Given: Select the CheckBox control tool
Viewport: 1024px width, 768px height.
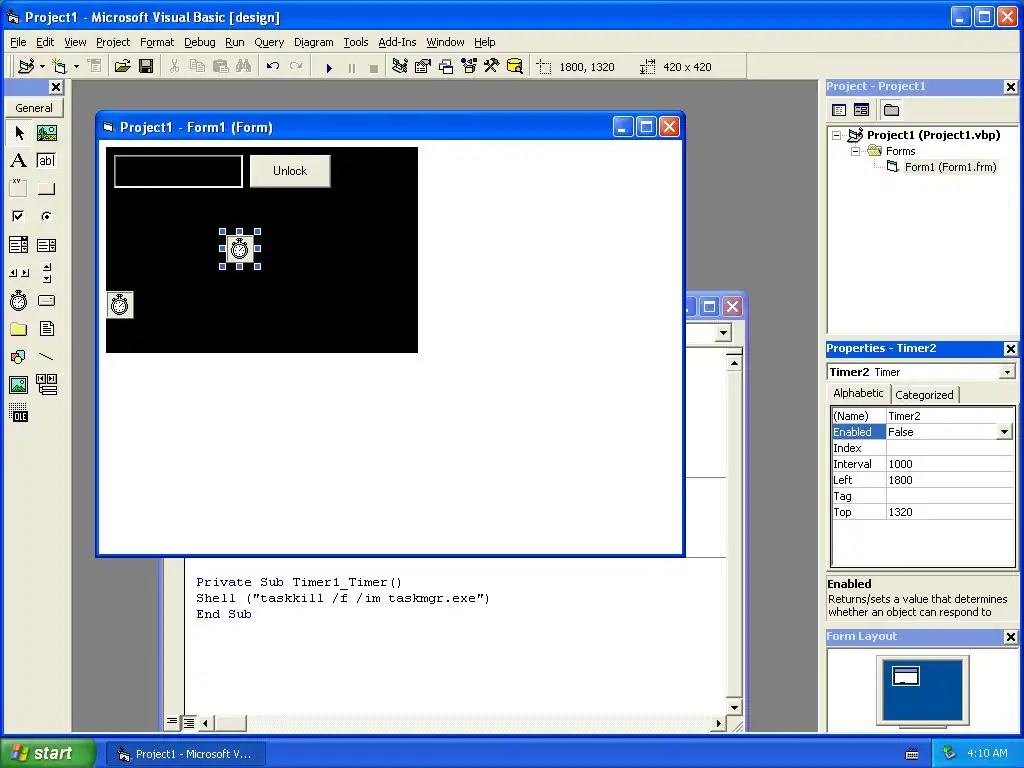Looking at the screenshot, I should [19, 216].
